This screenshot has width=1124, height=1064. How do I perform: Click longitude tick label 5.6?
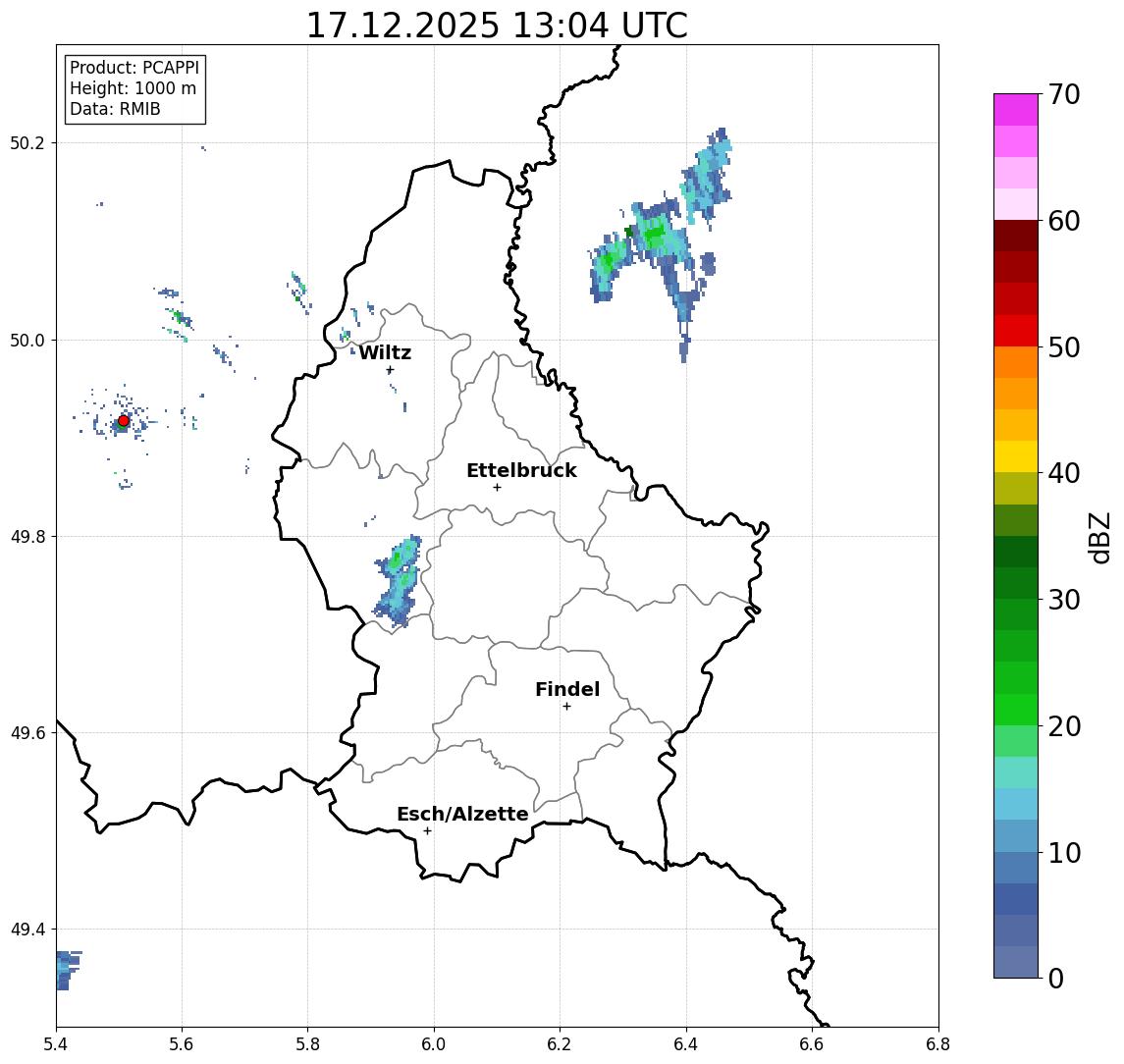(x=182, y=1044)
